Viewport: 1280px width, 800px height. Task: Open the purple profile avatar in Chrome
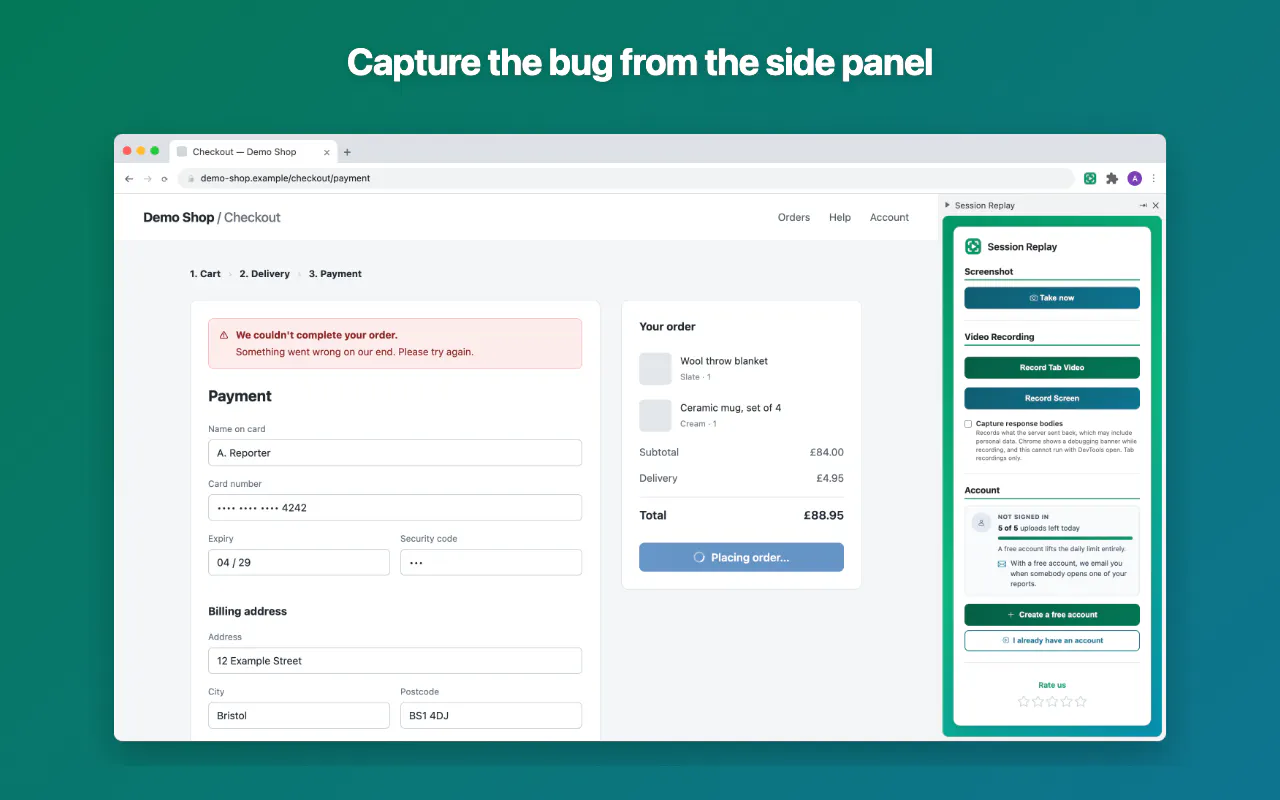pyautogui.click(x=1134, y=178)
